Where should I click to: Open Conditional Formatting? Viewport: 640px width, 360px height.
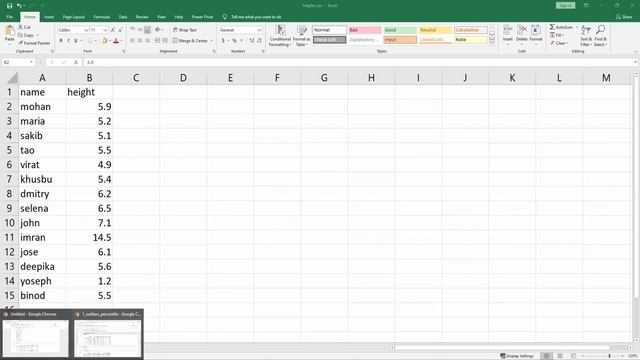point(280,36)
